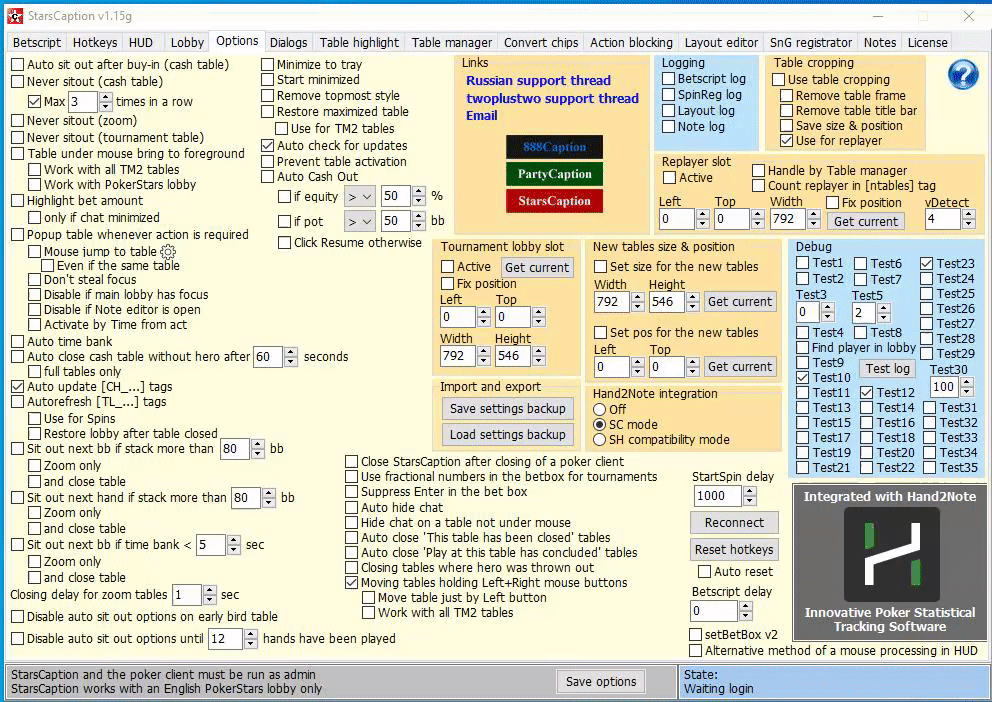Toggle the setBetBox v2 checkbox
Screen dimensions: 992x702
click(x=695, y=634)
